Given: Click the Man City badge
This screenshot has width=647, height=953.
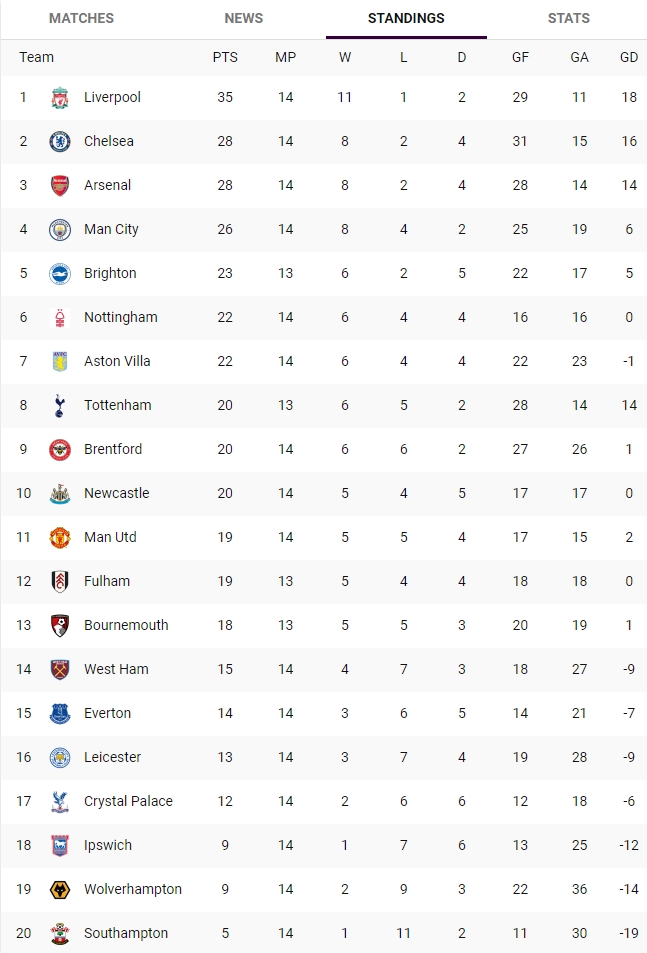Looking at the screenshot, I should 60,230.
